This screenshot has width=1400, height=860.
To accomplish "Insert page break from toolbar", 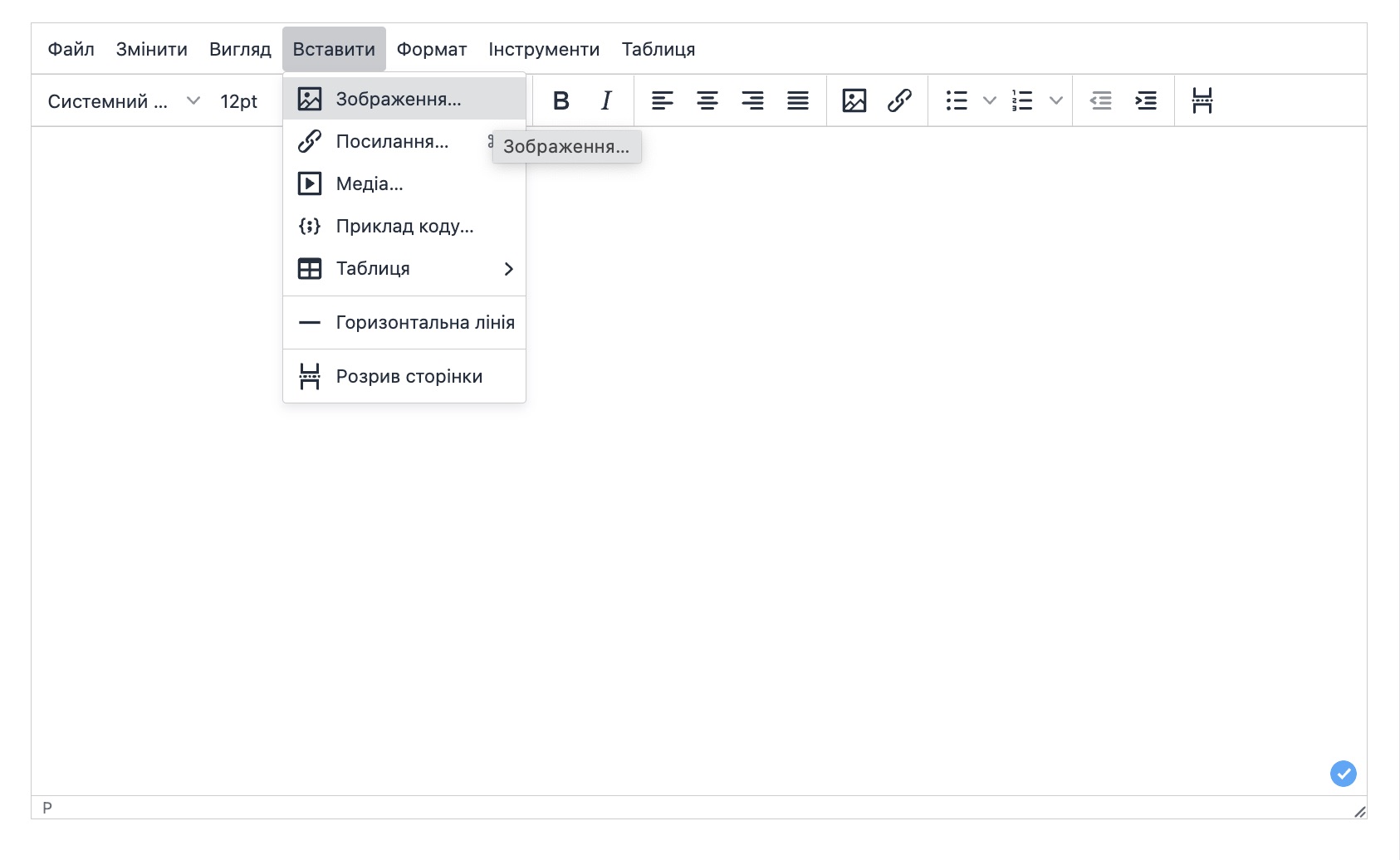I will (1202, 100).
